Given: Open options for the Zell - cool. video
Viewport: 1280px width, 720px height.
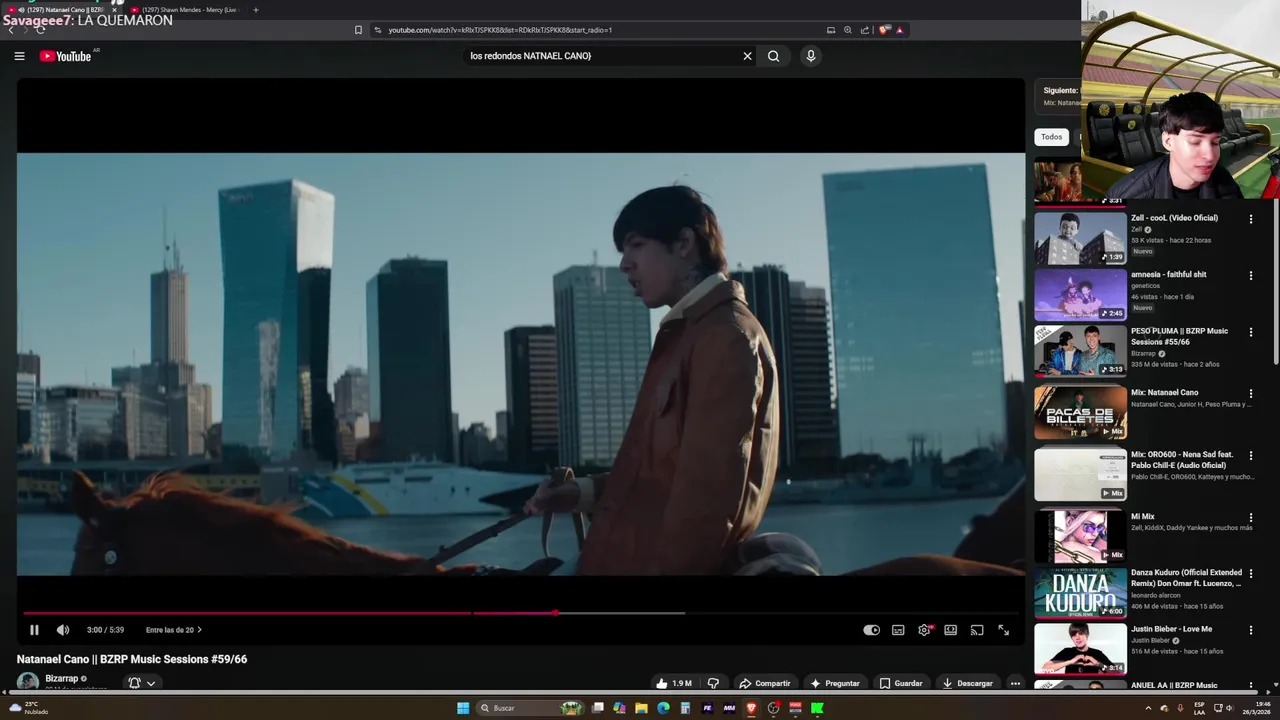Looking at the screenshot, I should click(x=1250, y=219).
